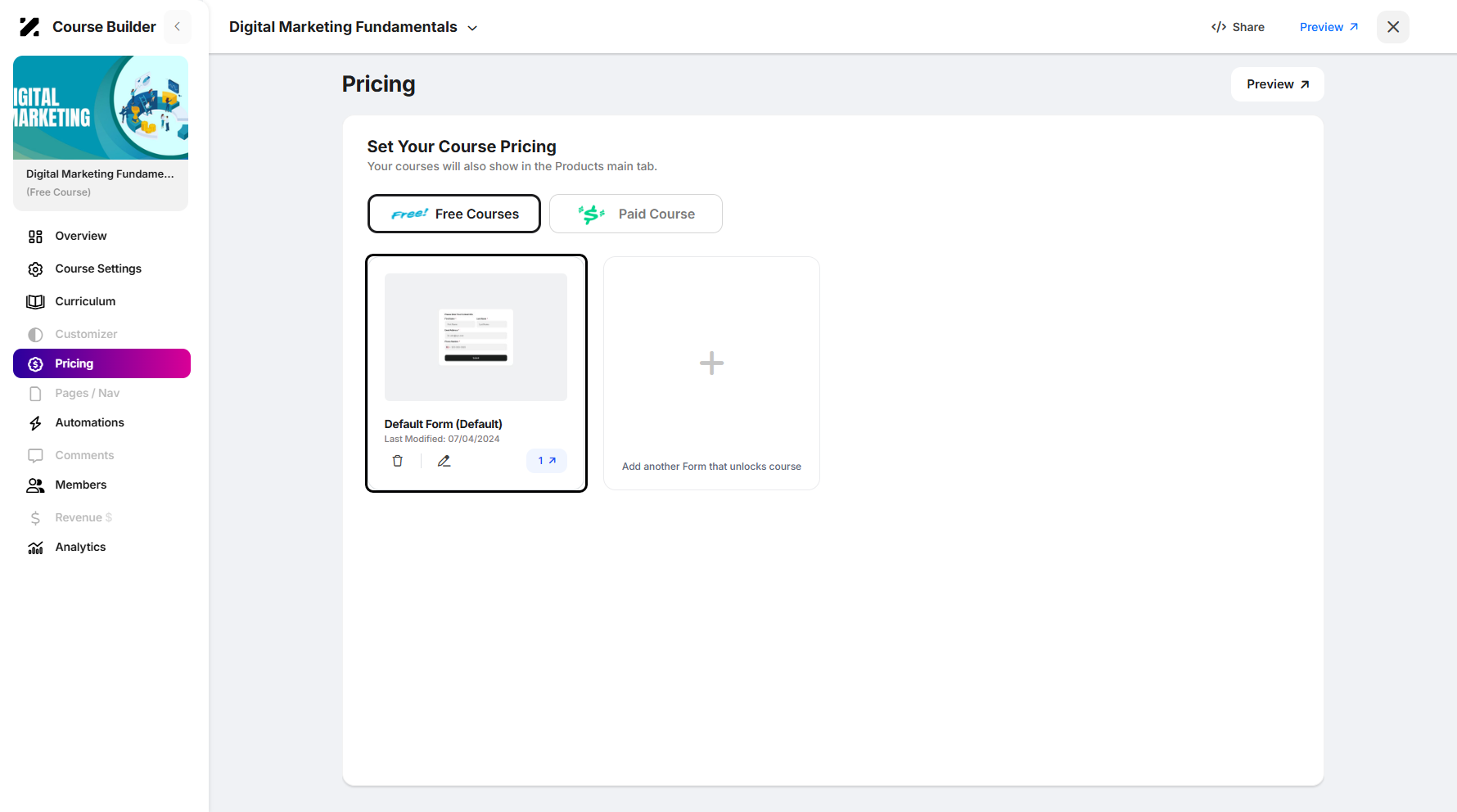Screen dimensions: 1457x812
Task: Select the Customizer half-circle icon
Action: coord(35,335)
